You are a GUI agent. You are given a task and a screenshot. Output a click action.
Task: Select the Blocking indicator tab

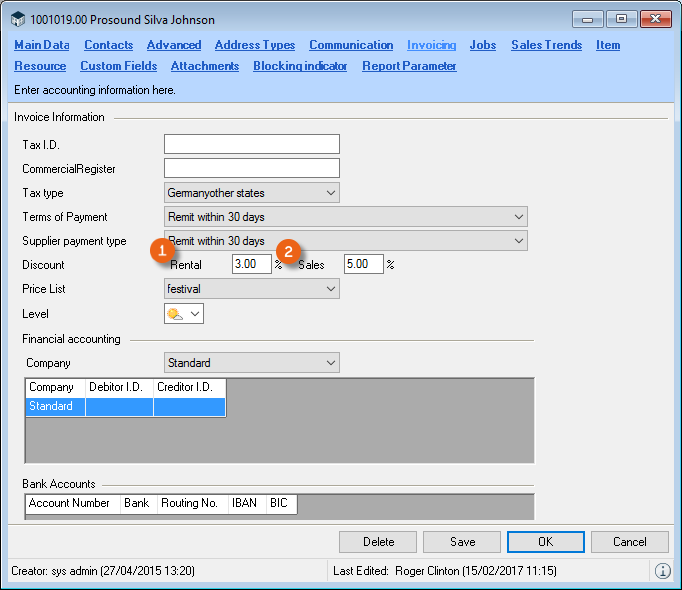(300, 66)
